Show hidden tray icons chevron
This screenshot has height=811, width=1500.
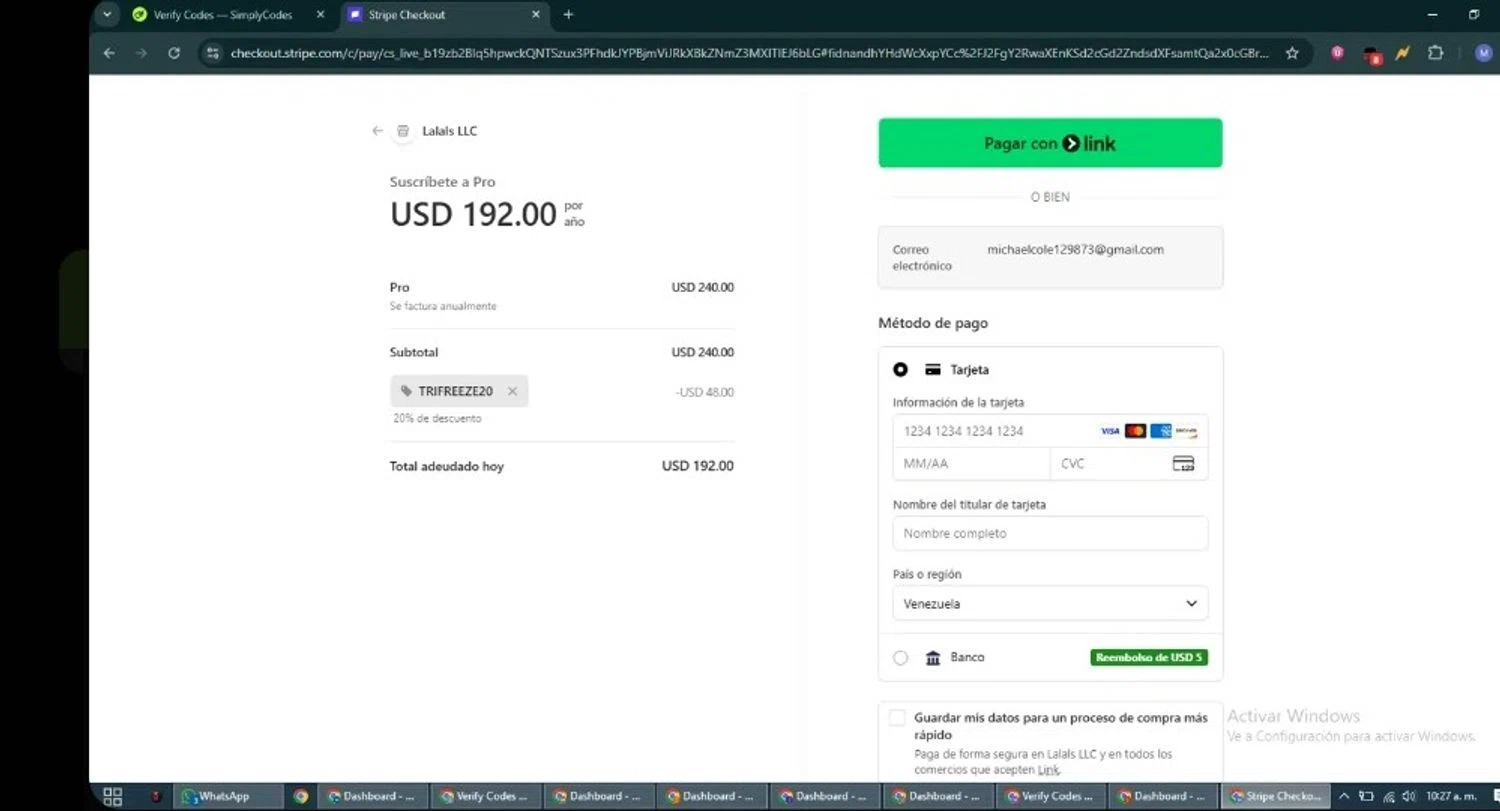tap(1344, 796)
